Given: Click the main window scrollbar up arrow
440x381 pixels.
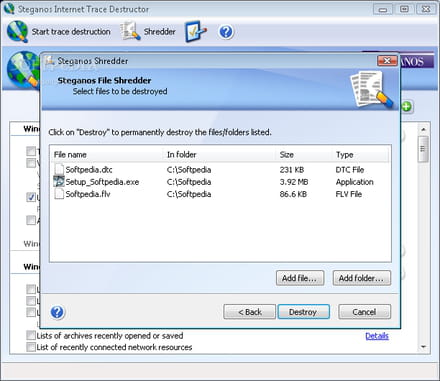Looking at the screenshot, I should coord(423,129).
